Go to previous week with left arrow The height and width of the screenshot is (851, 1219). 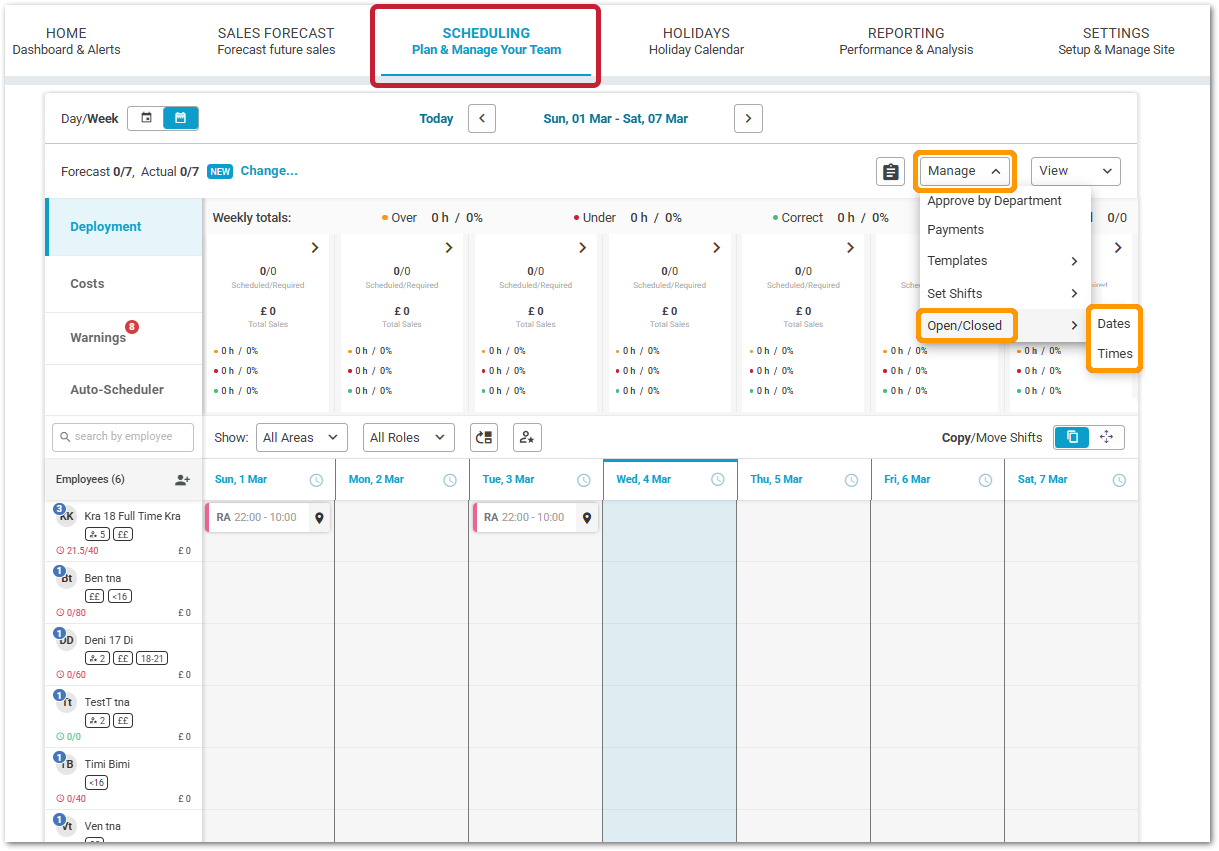coord(482,118)
